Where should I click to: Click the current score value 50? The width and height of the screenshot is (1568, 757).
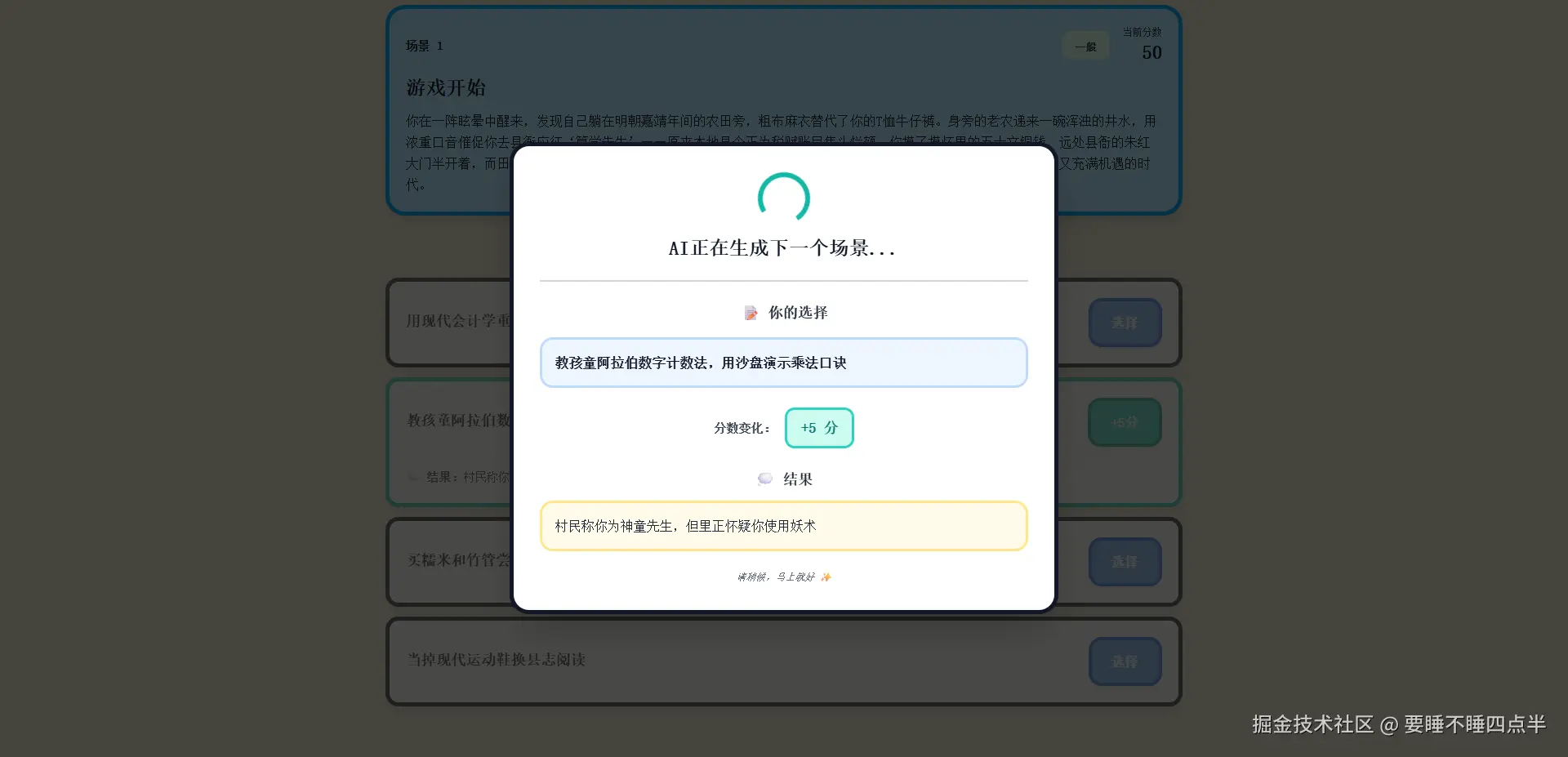(x=1151, y=52)
